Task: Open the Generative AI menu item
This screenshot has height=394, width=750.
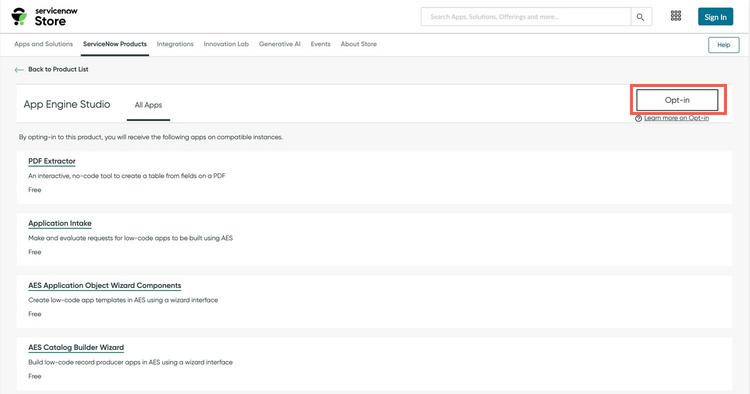Action: pos(280,44)
